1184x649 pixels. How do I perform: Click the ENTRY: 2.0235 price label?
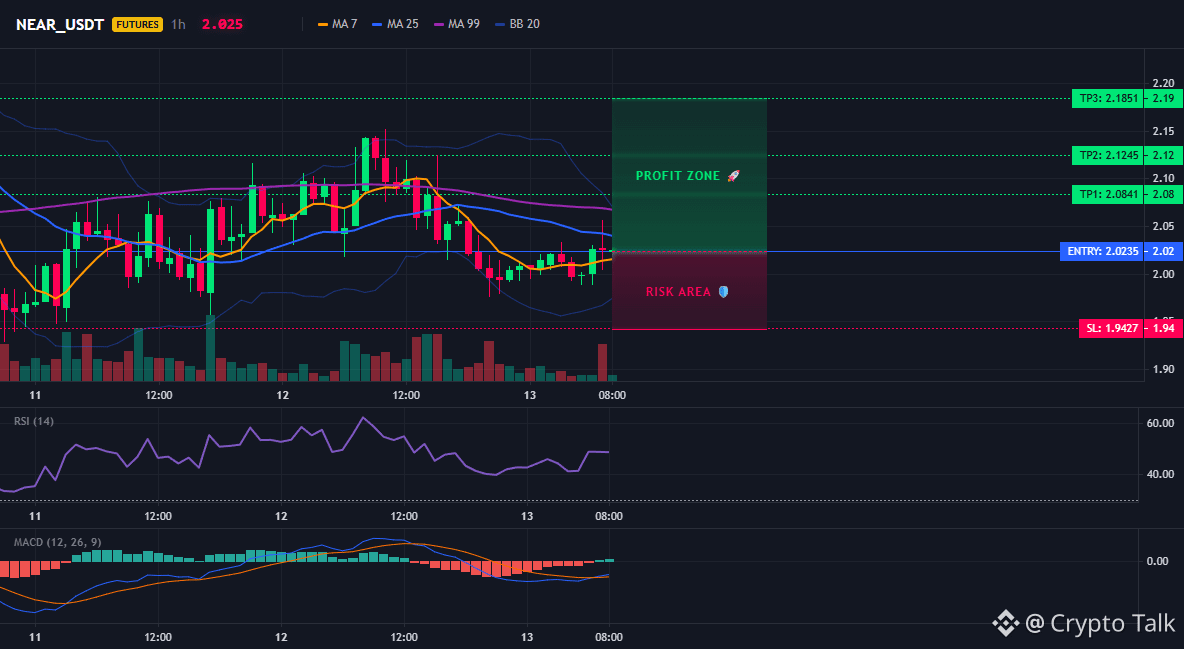tap(1102, 252)
